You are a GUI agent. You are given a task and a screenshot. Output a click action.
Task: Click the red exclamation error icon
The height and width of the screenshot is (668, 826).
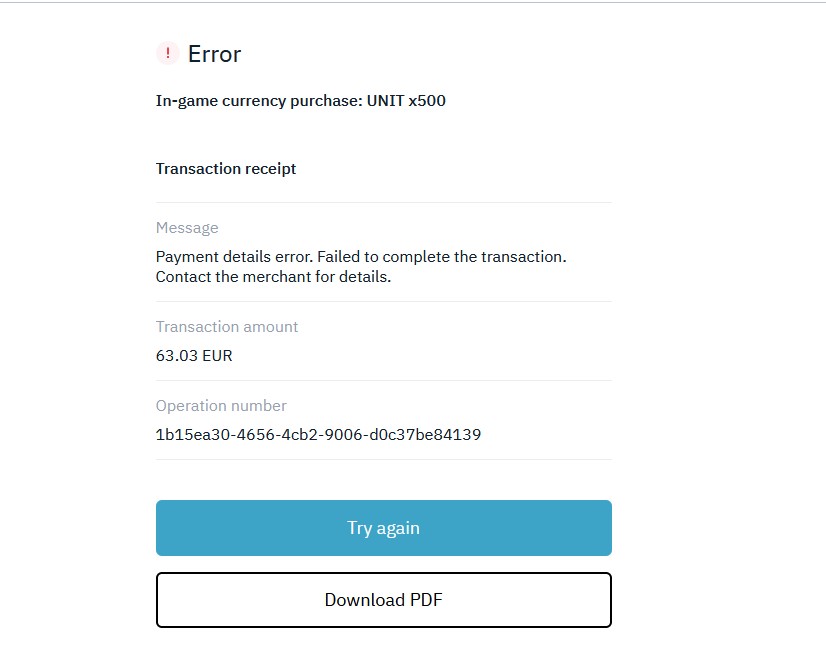(x=167, y=54)
